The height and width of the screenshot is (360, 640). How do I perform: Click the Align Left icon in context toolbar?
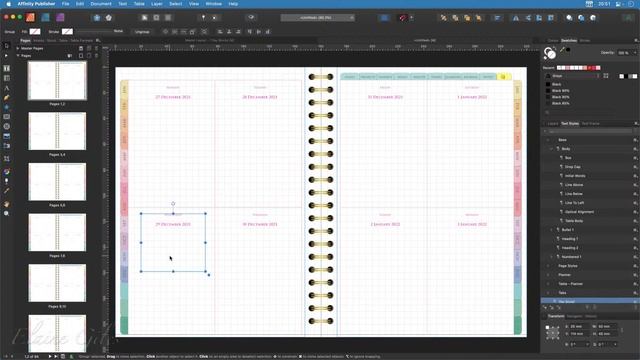[x=220, y=31]
